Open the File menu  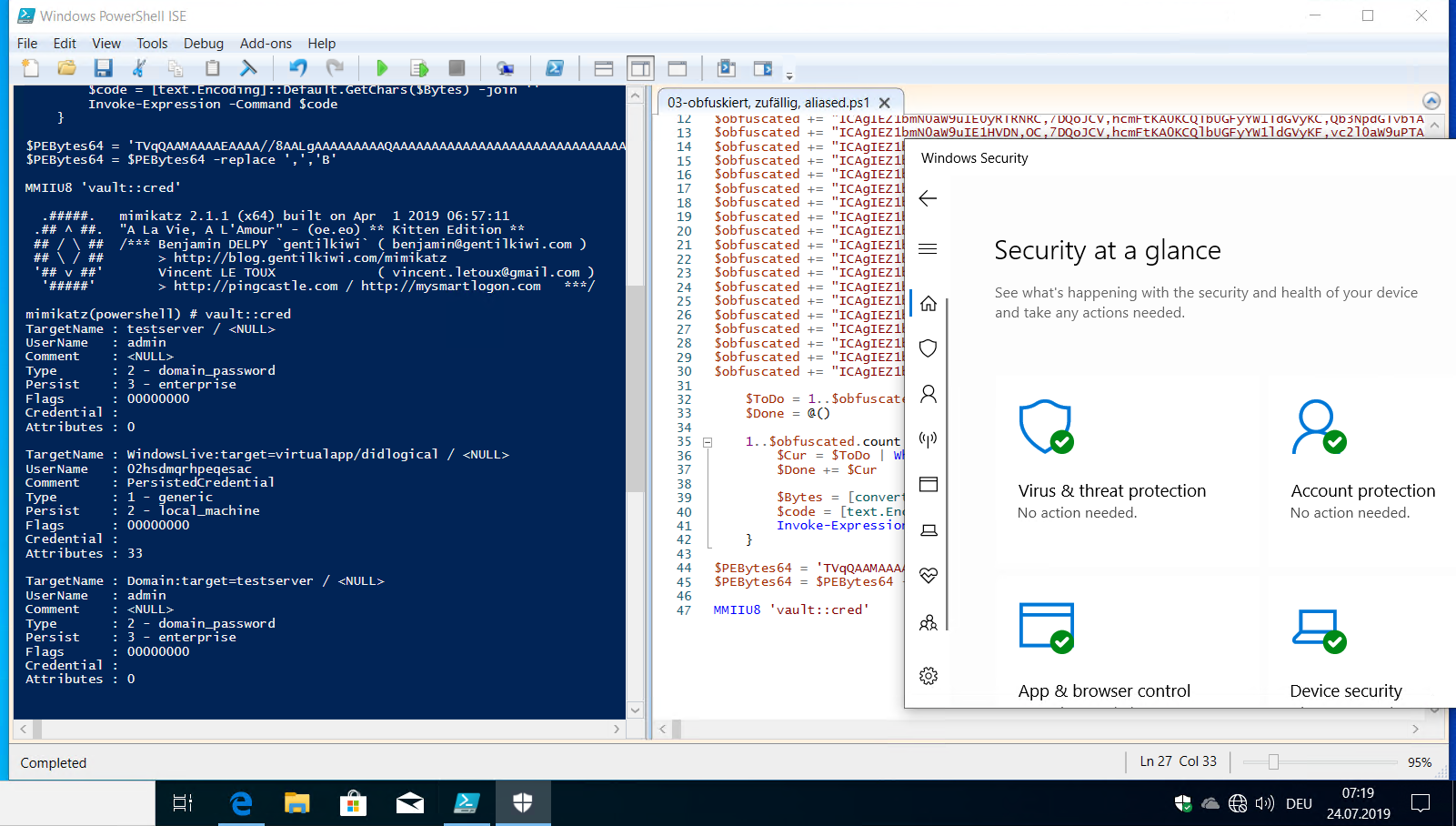[x=27, y=43]
